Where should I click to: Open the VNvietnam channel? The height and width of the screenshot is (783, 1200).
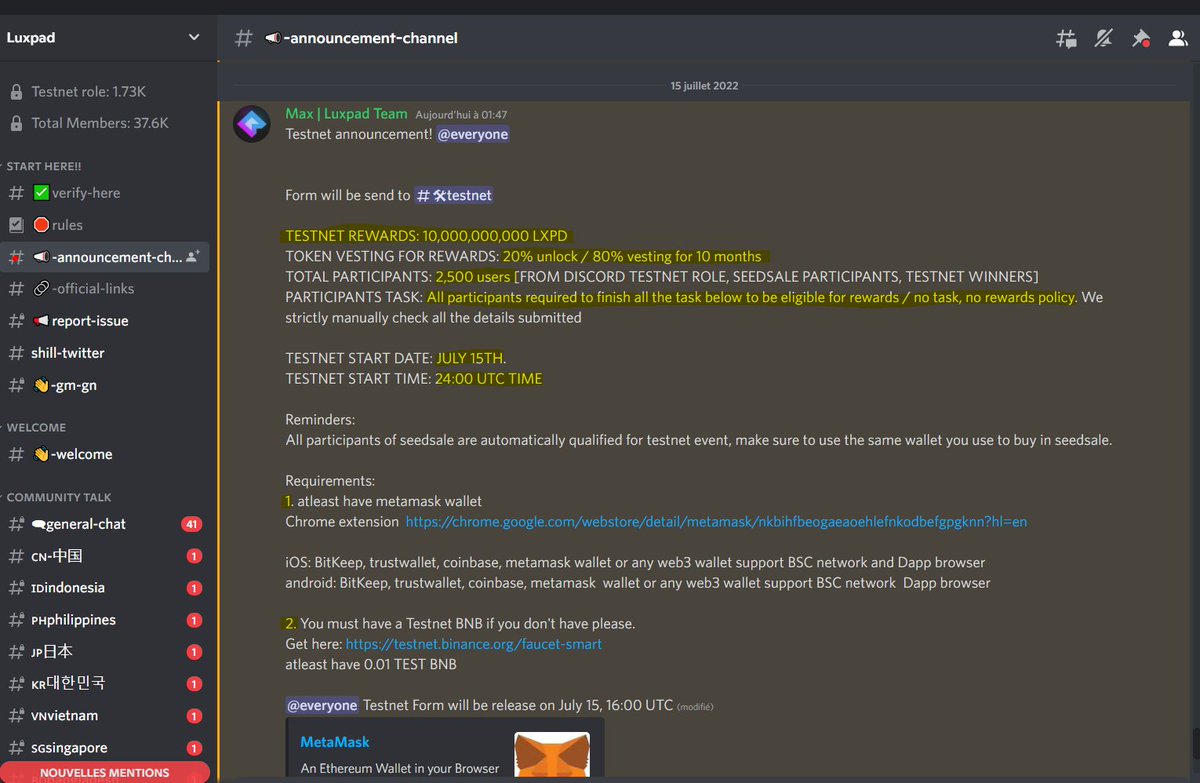coord(105,716)
